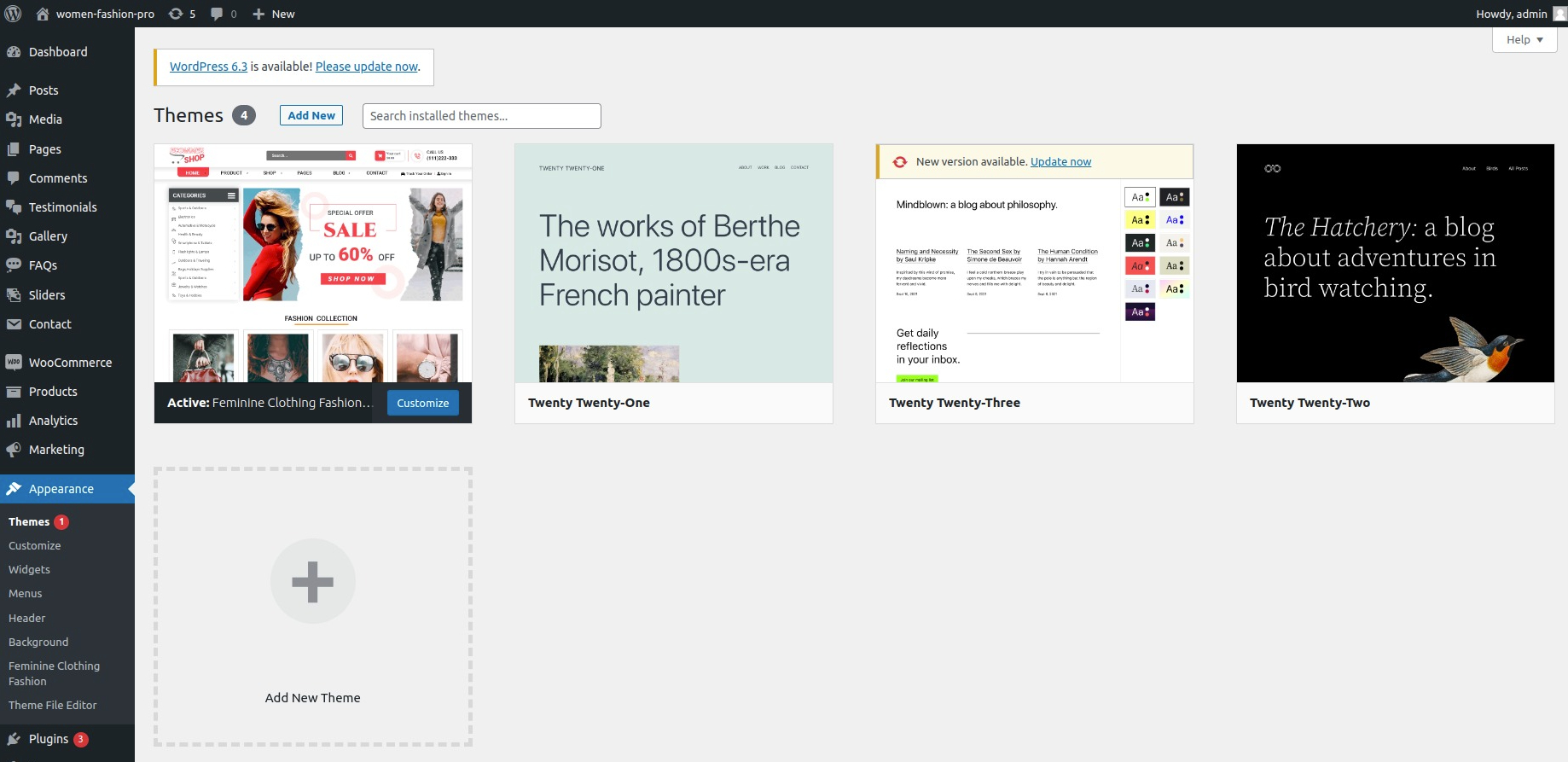Click the Media icon in sidebar

14,119
